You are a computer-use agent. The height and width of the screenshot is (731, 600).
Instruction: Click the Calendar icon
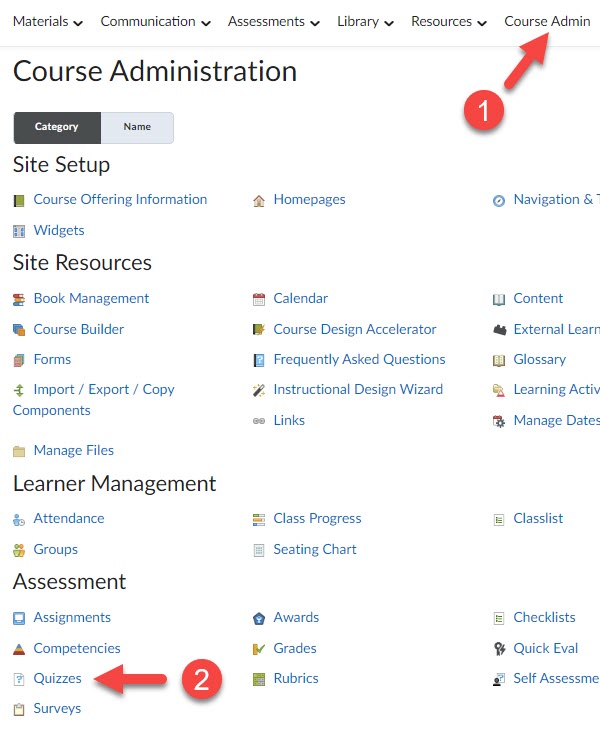pyautogui.click(x=259, y=299)
